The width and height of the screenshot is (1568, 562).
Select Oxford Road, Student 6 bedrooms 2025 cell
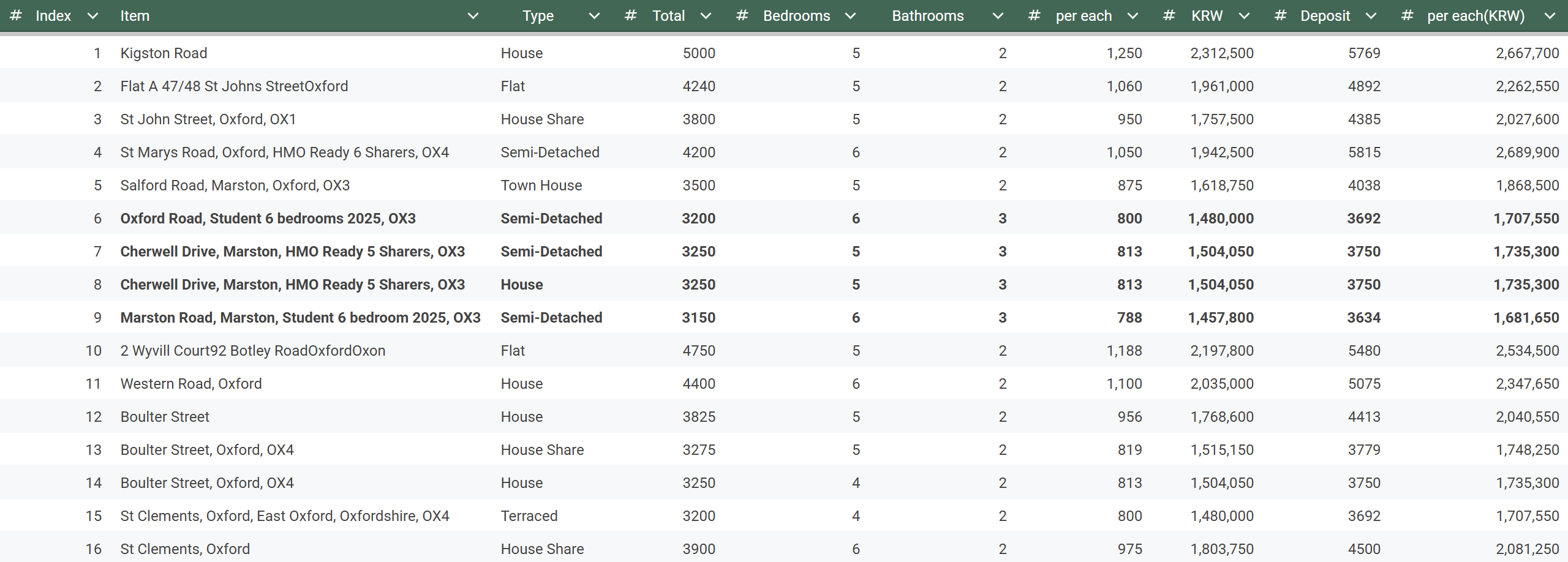tap(268, 219)
